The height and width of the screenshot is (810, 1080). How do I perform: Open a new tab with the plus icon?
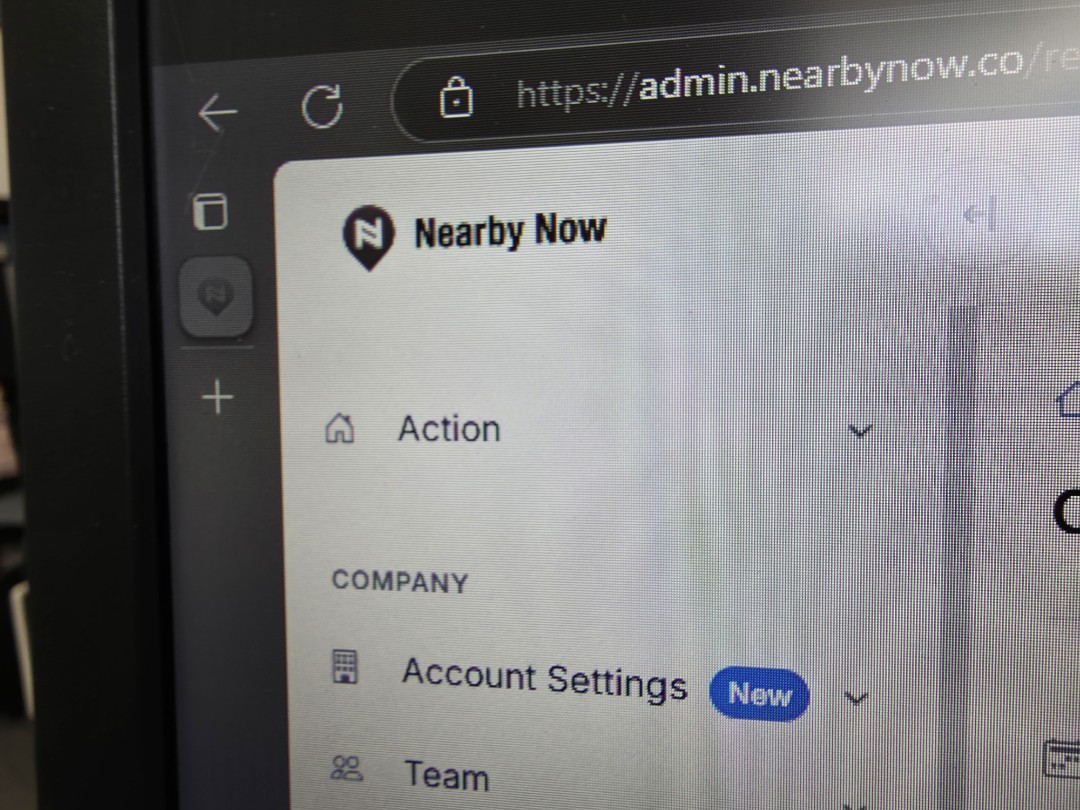[218, 397]
